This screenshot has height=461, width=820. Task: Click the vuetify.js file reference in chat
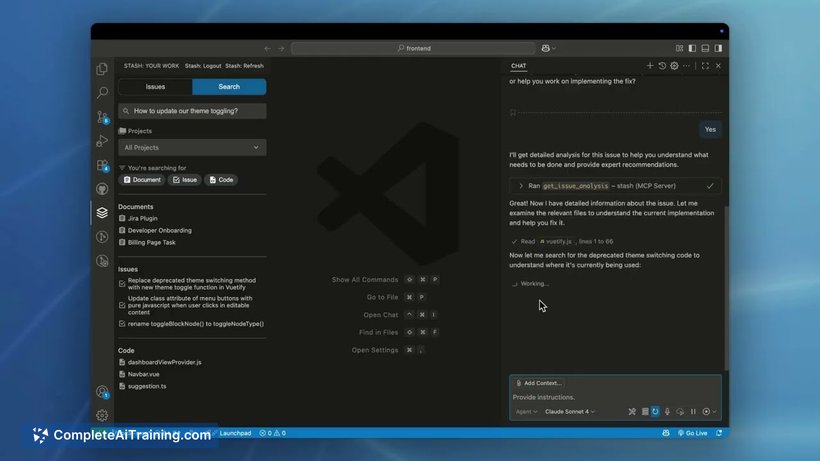click(556, 241)
